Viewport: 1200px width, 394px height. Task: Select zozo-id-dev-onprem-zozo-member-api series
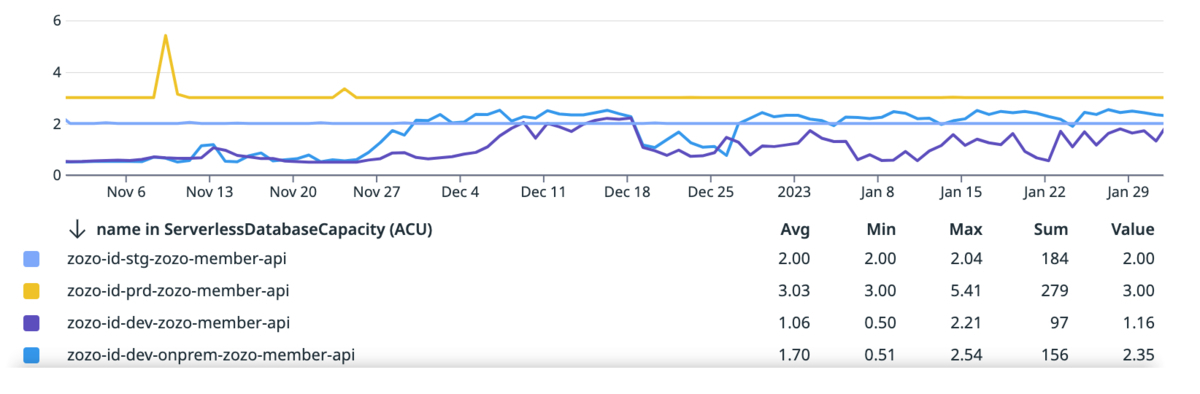click(x=210, y=354)
